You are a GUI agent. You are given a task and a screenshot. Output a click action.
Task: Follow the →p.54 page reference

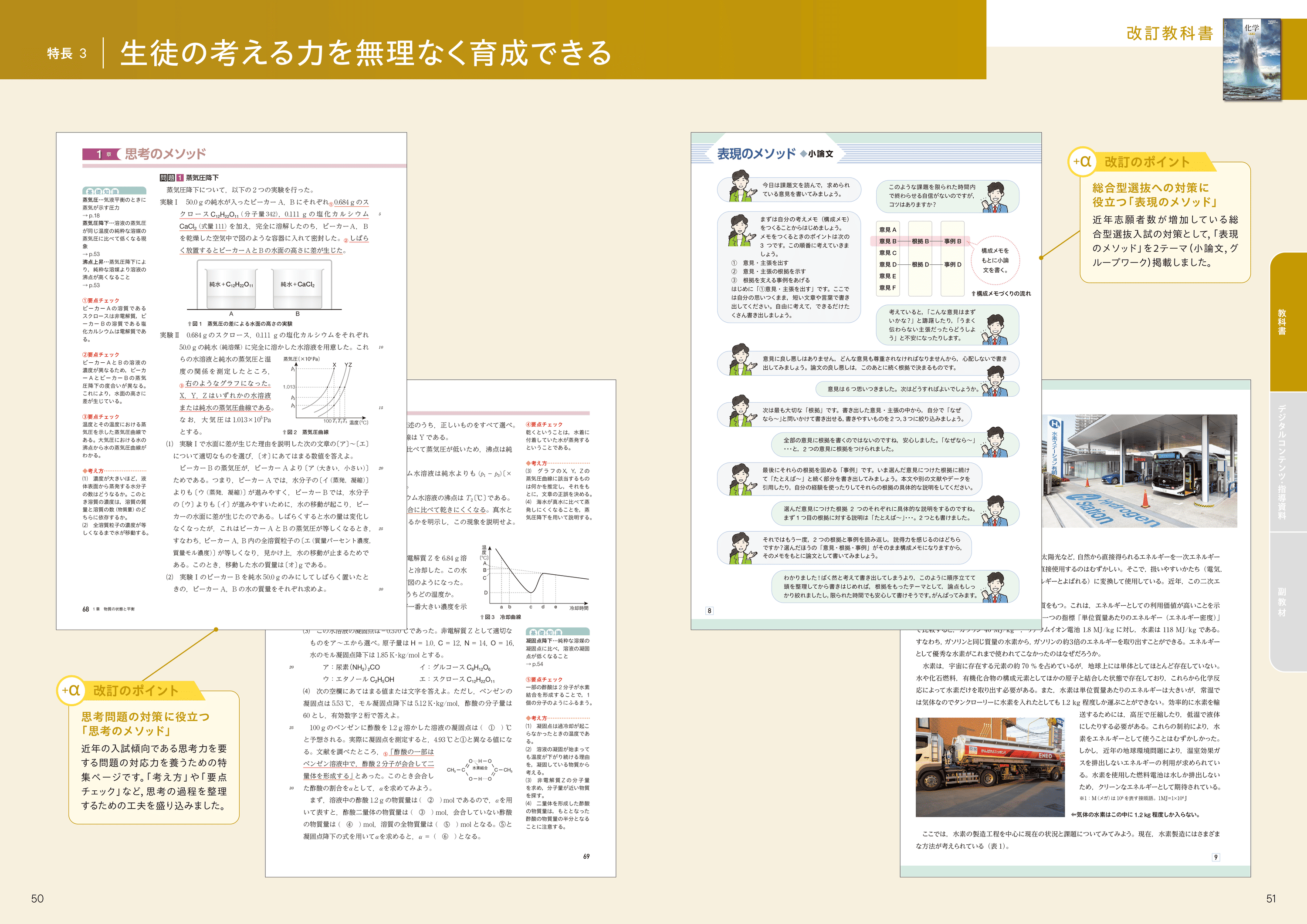click(534, 664)
